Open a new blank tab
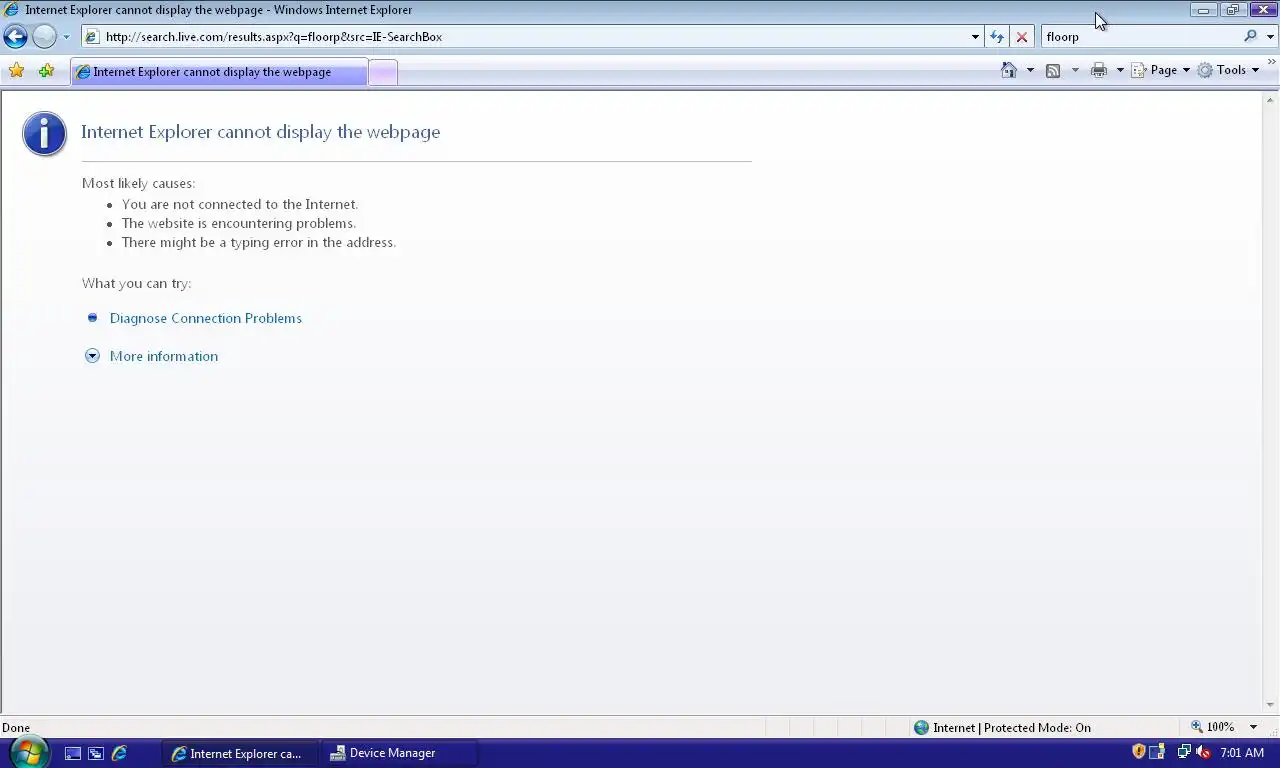This screenshot has height=768, width=1280. tap(383, 72)
